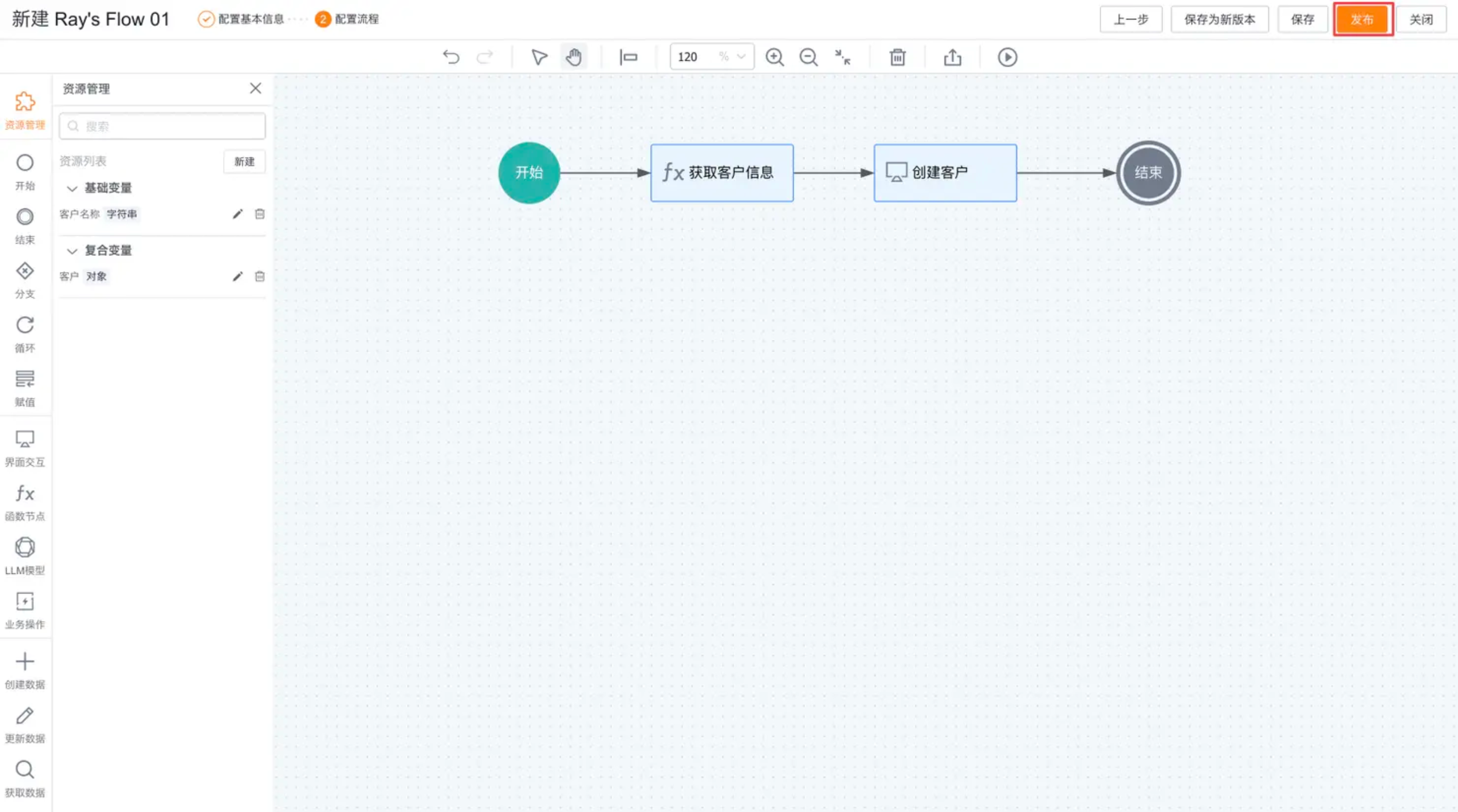Select the pointer selection tool
The width and height of the screenshot is (1458, 812).
[539, 57]
